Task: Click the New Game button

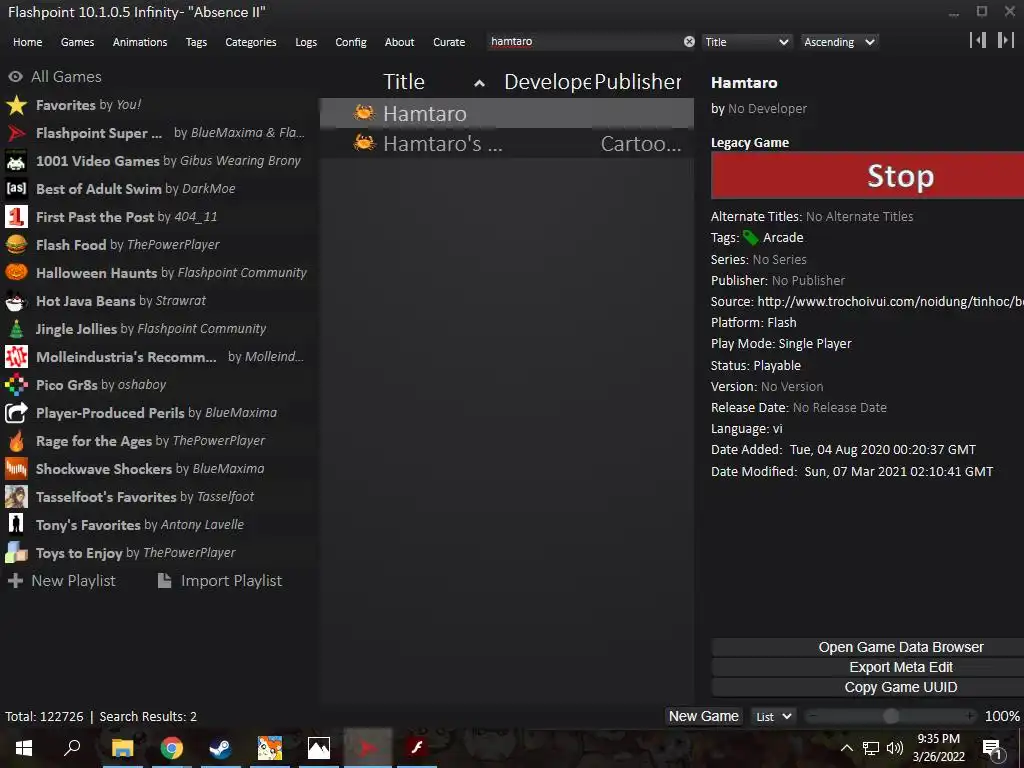Action: tap(703, 716)
